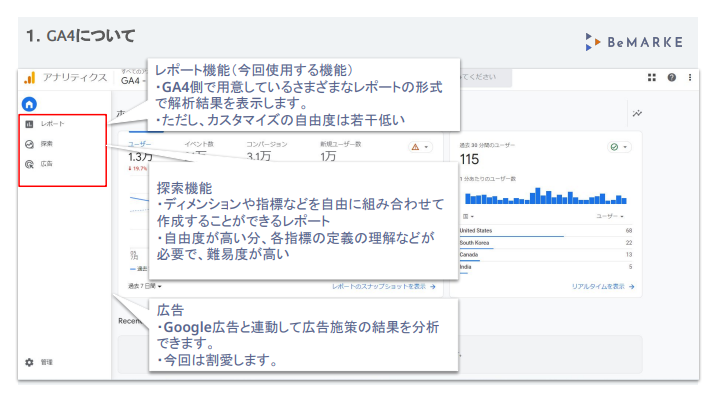This screenshot has height=402, width=716.
Task: Expand the dropdown next to the green checkmark
Action: (625, 147)
